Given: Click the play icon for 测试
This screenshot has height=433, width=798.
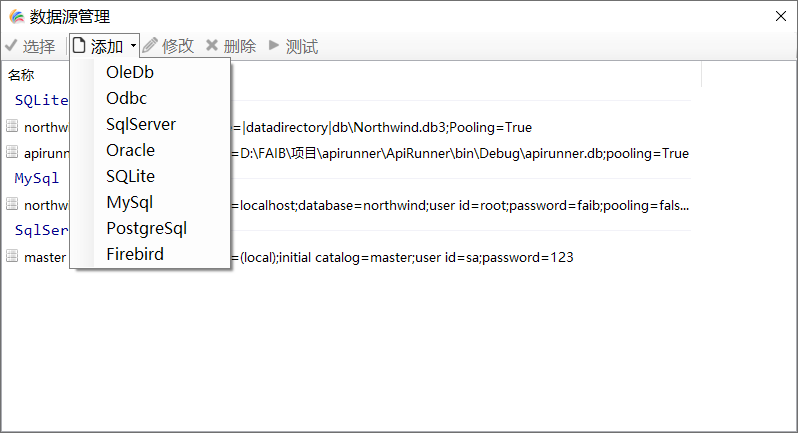Looking at the screenshot, I should (274, 45).
